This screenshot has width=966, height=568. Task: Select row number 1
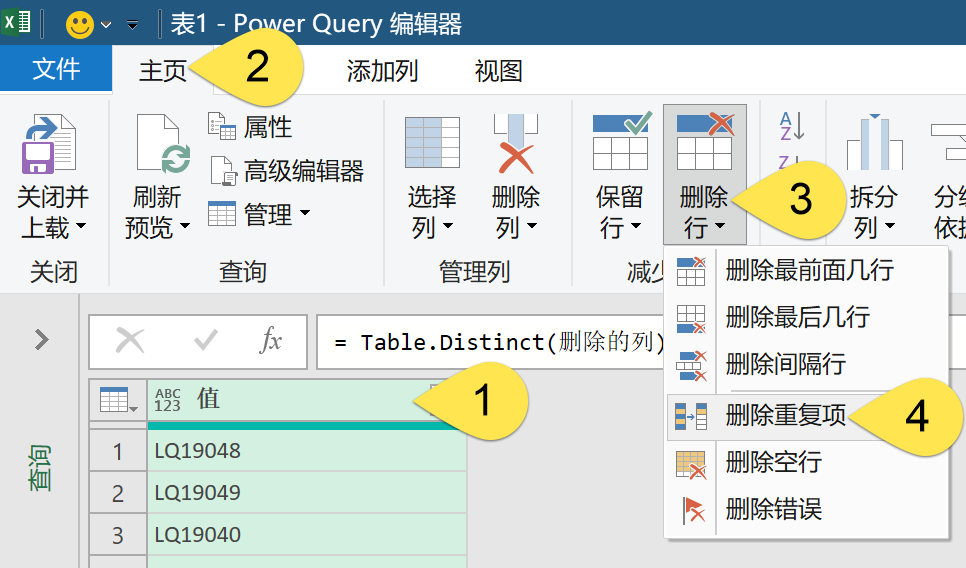tap(118, 452)
